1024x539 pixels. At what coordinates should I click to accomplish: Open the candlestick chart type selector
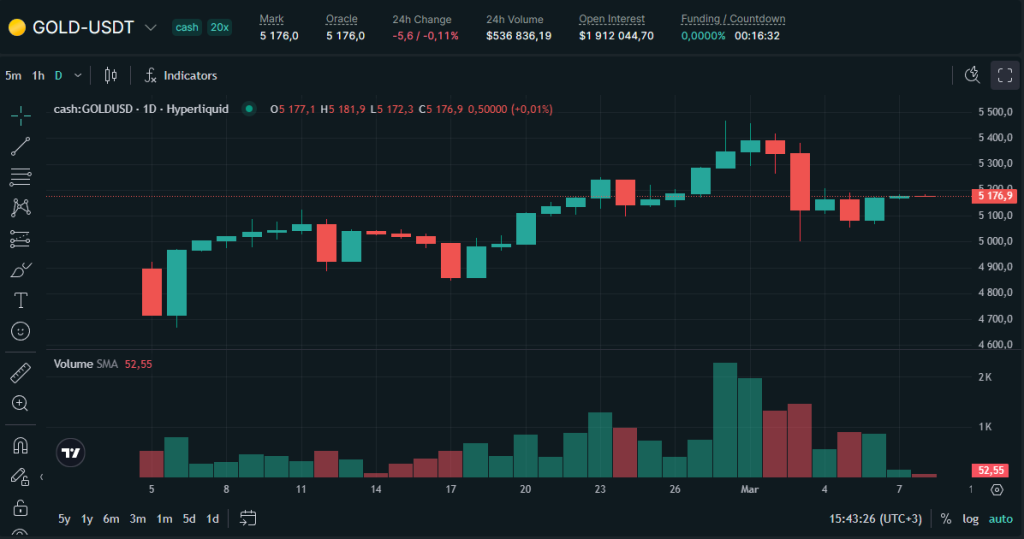[111, 75]
